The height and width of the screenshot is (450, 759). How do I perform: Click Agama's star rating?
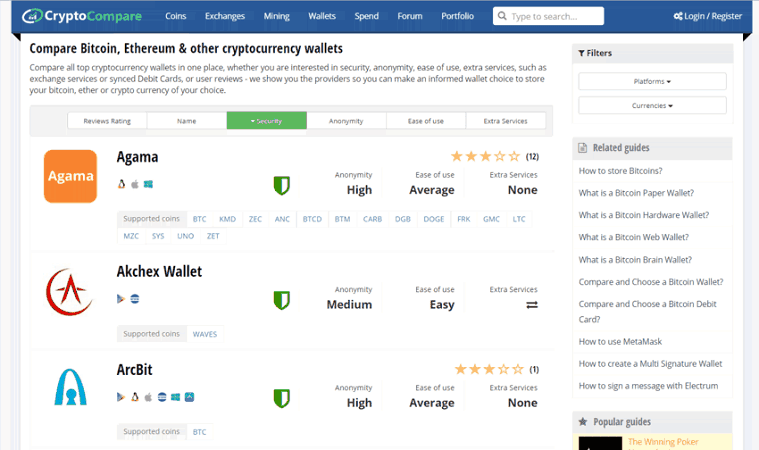[x=486, y=156]
